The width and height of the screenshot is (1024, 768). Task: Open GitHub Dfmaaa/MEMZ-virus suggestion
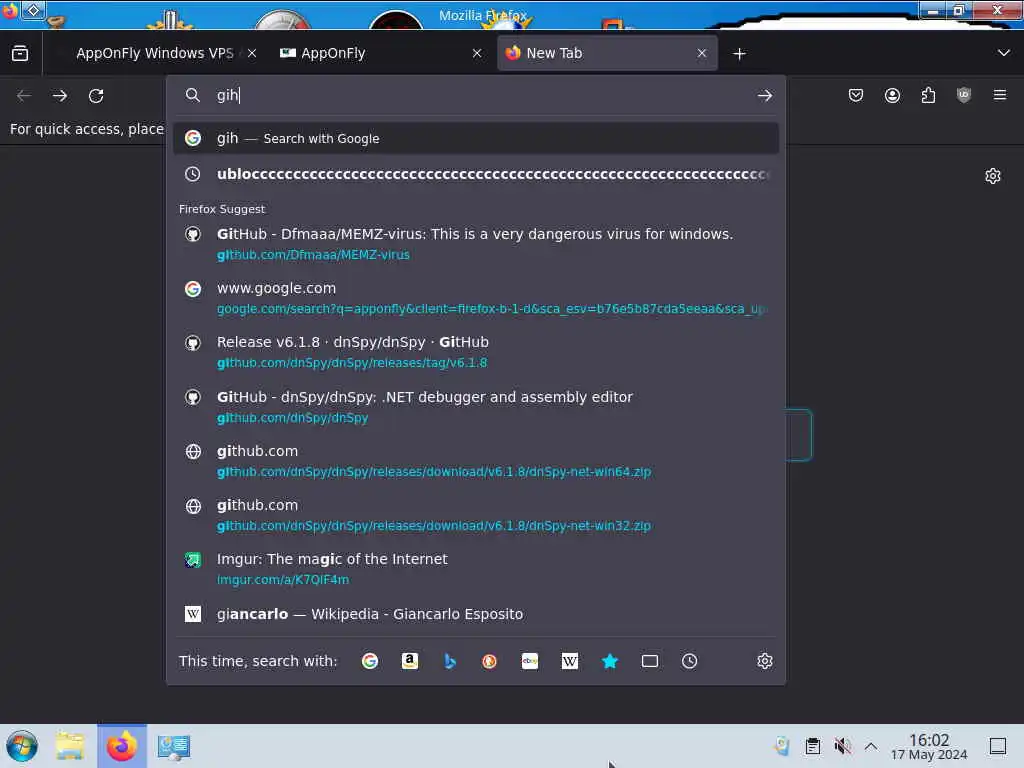pos(475,244)
